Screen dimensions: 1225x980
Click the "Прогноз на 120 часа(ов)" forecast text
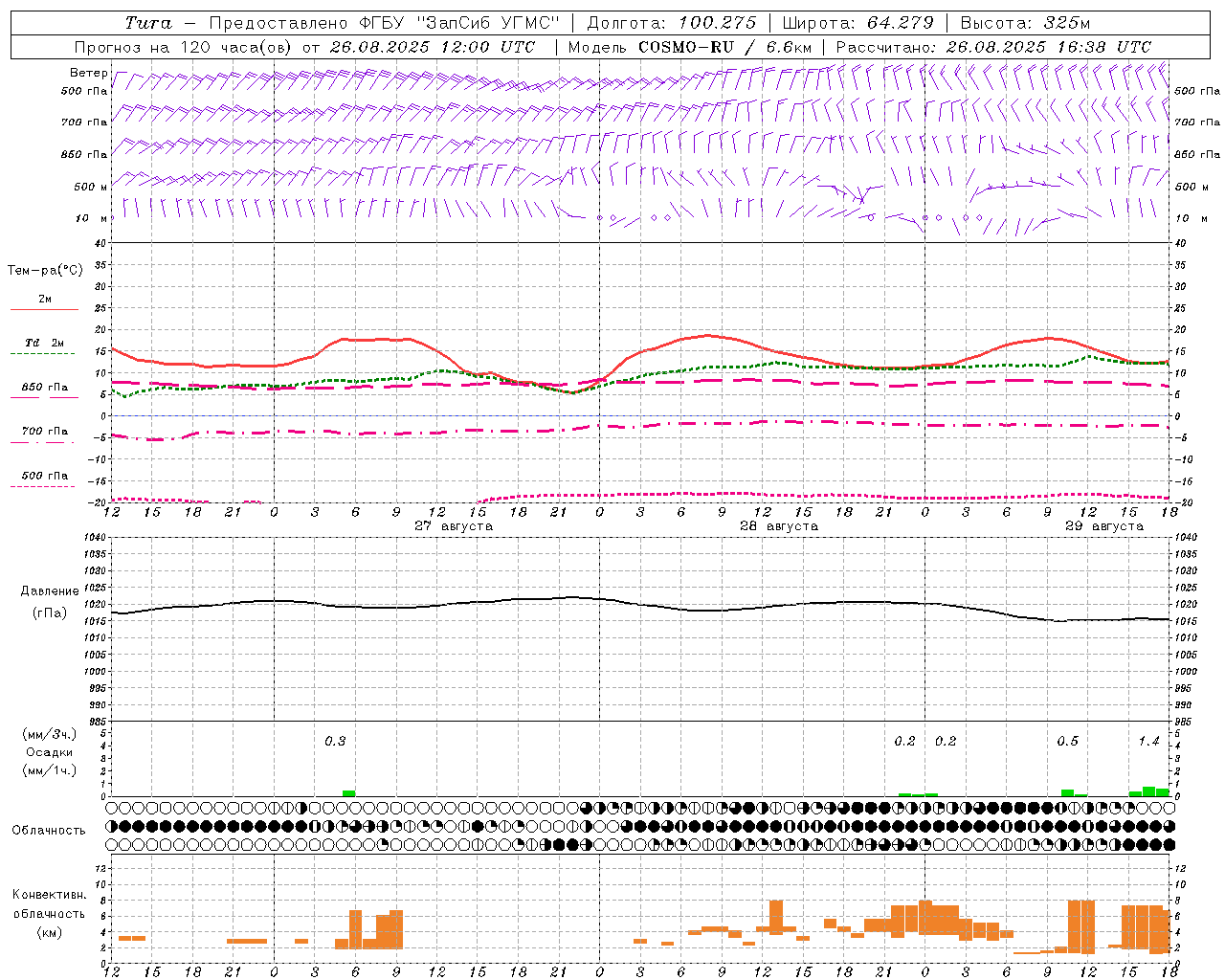point(185,47)
